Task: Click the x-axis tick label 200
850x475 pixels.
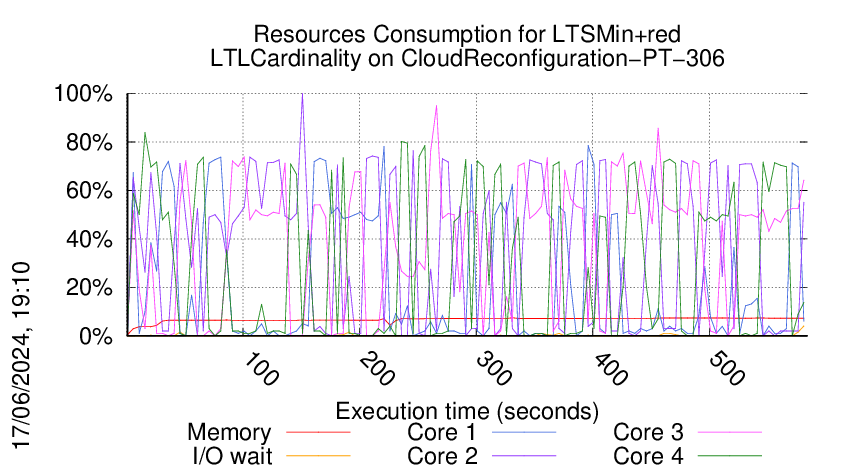Action: coord(377,369)
